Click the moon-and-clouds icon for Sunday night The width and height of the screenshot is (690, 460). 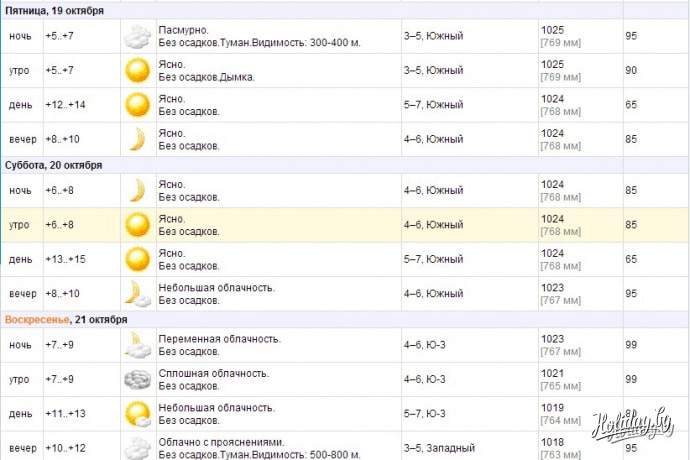[135, 345]
